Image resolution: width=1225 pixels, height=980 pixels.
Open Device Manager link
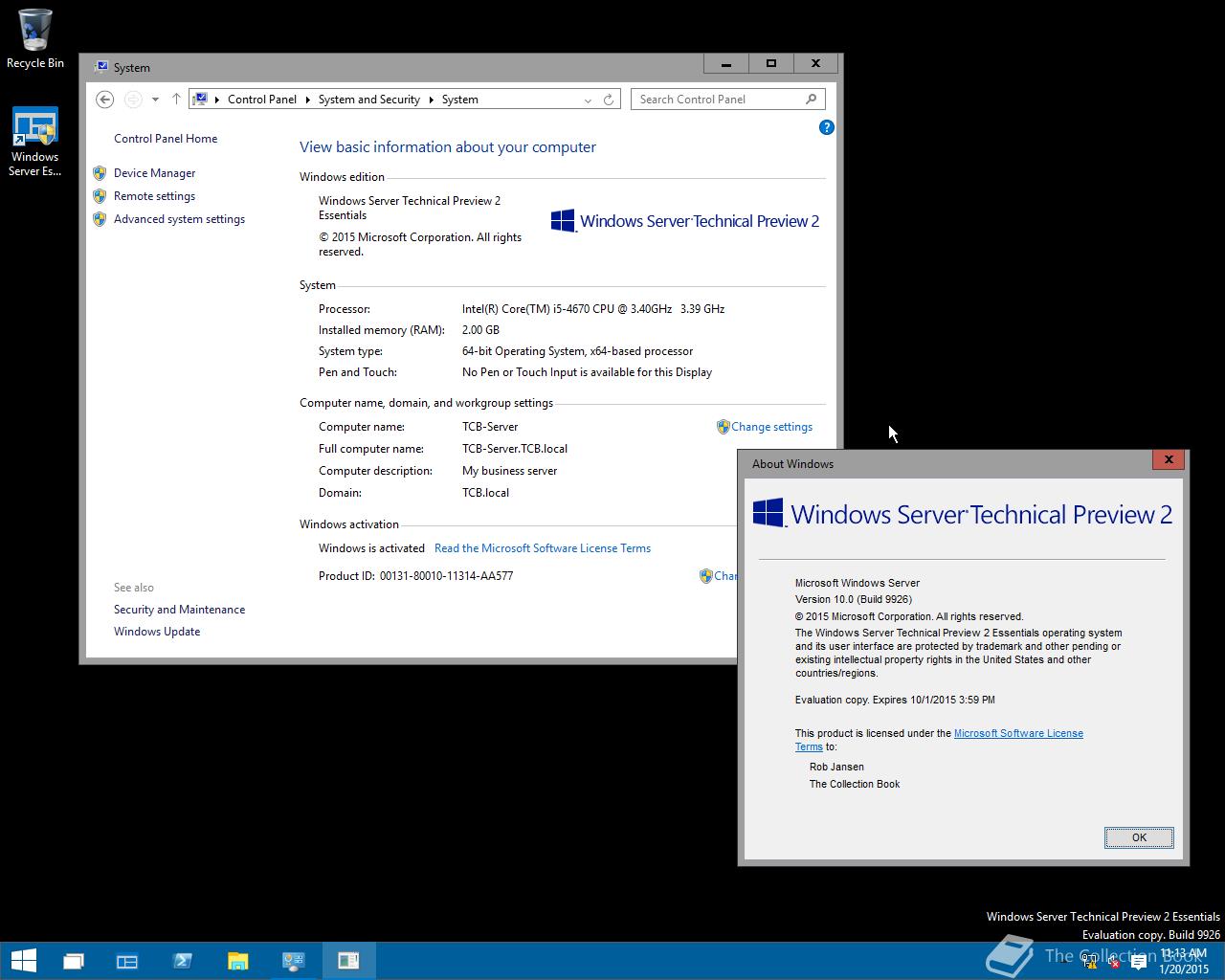(154, 173)
